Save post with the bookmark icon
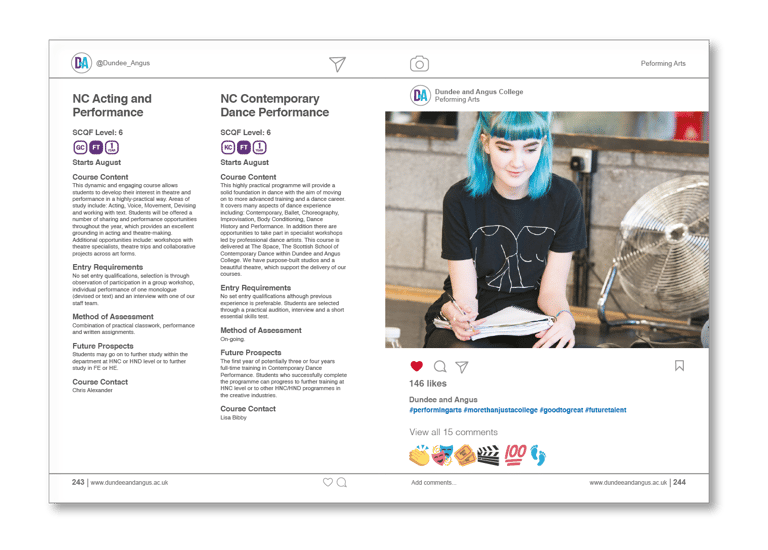Screen dimensions: 768x550 [x=679, y=365]
